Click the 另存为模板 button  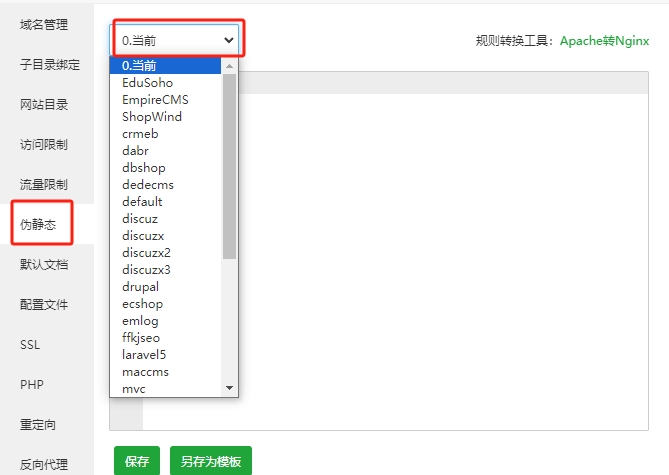(x=211, y=461)
